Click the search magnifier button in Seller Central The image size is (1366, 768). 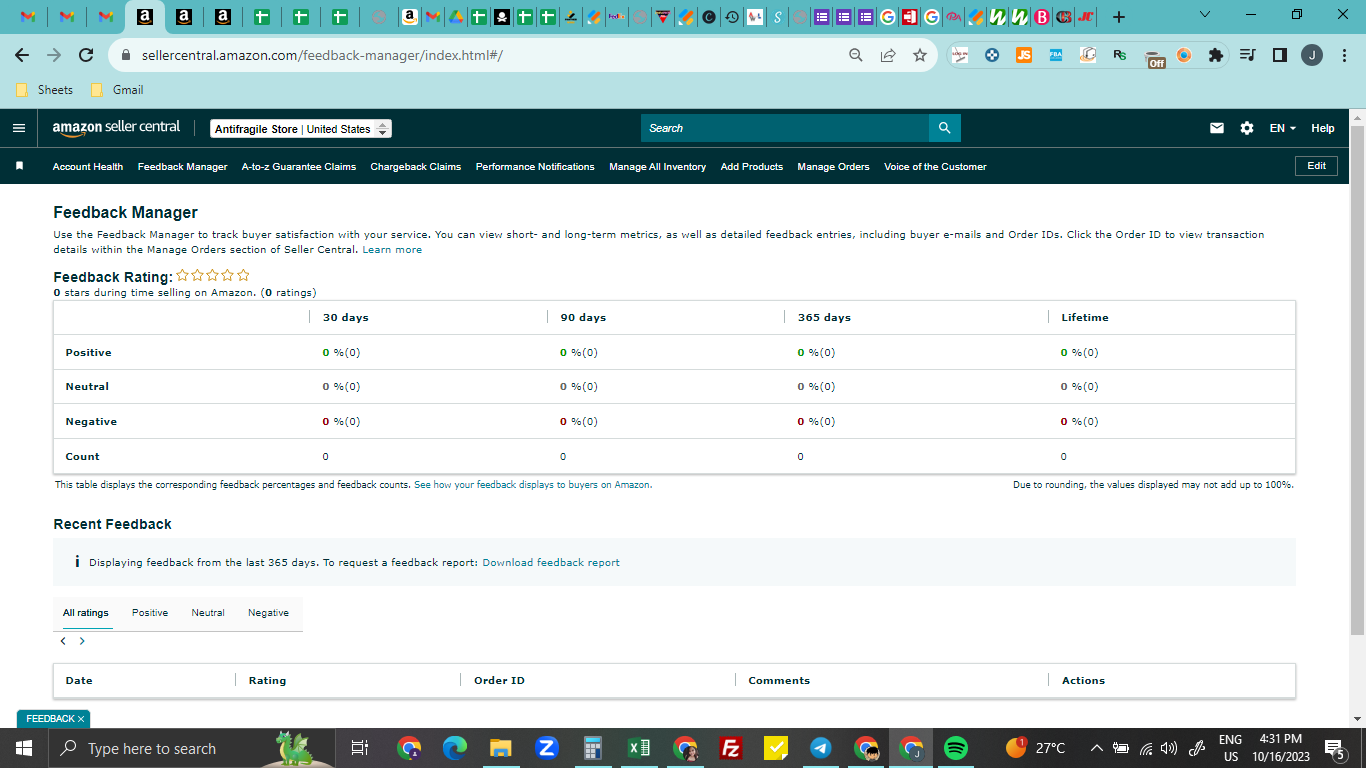click(x=944, y=128)
